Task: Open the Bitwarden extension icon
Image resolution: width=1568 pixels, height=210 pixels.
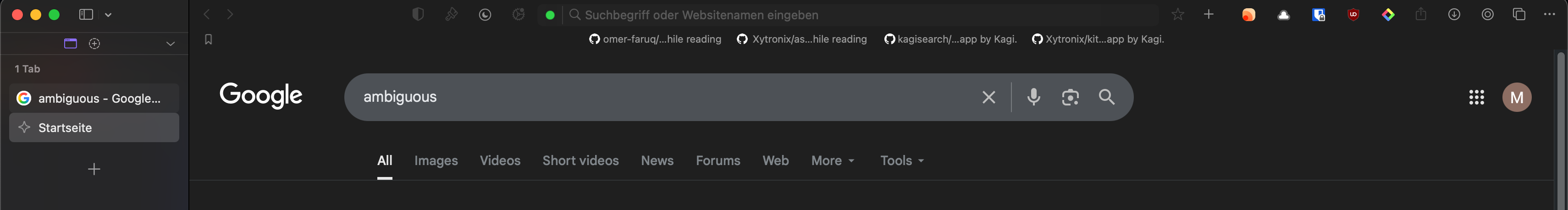Action: (1319, 15)
